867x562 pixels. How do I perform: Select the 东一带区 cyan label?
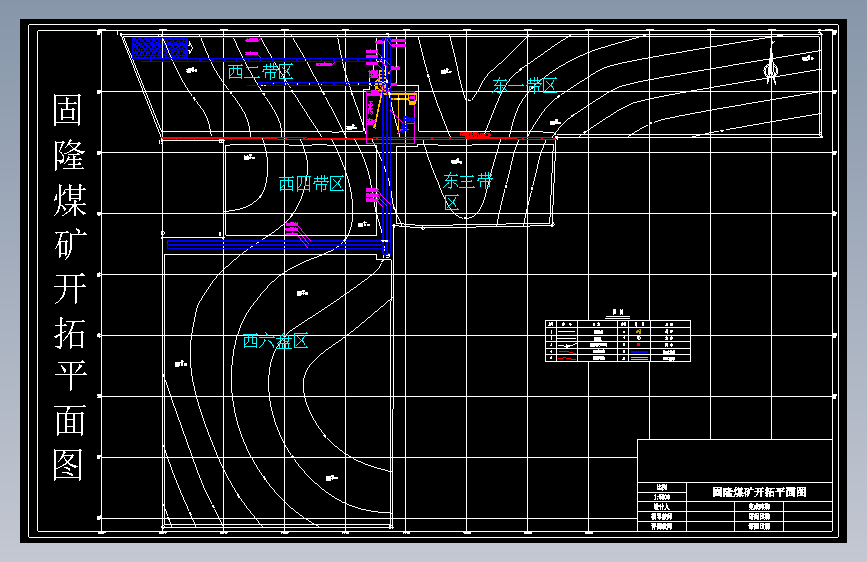pos(524,86)
